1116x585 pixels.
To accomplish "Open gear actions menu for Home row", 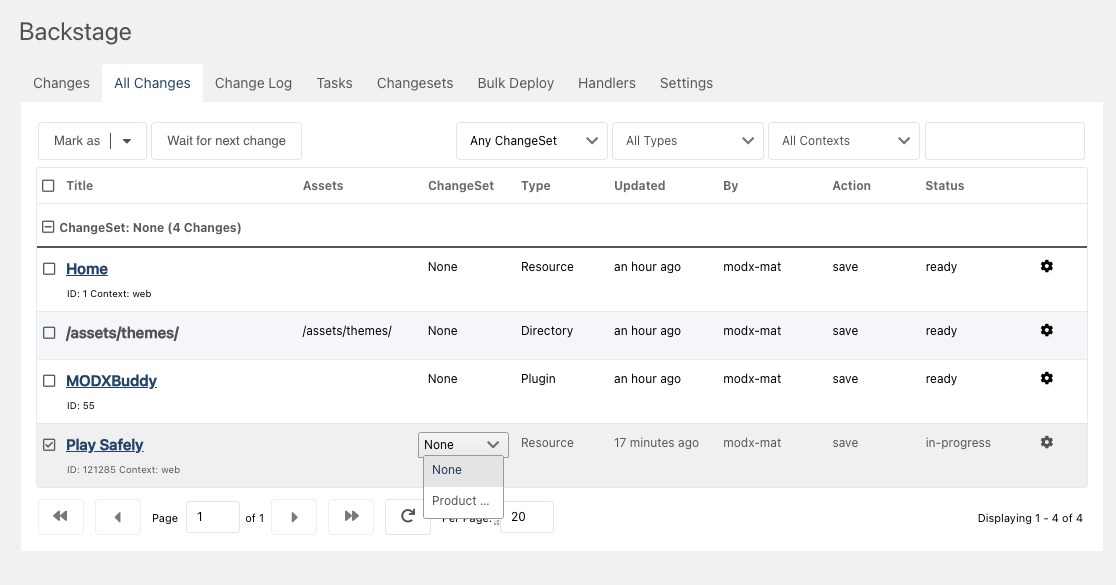I will click(1046, 266).
